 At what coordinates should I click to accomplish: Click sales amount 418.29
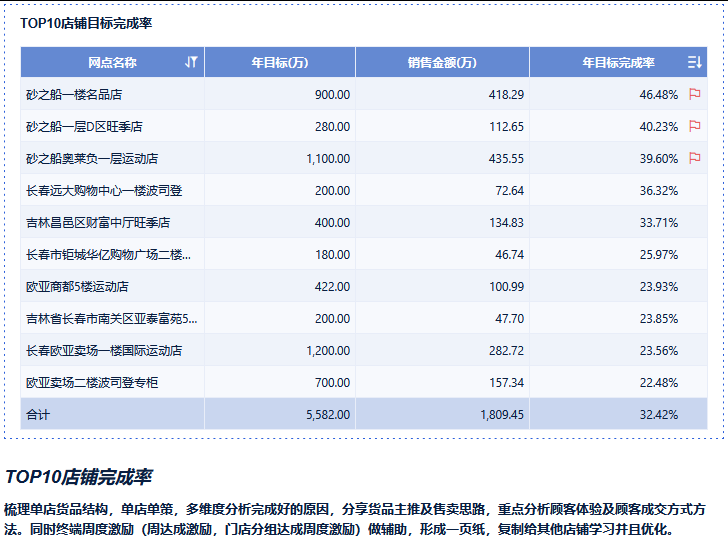(506, 95)
